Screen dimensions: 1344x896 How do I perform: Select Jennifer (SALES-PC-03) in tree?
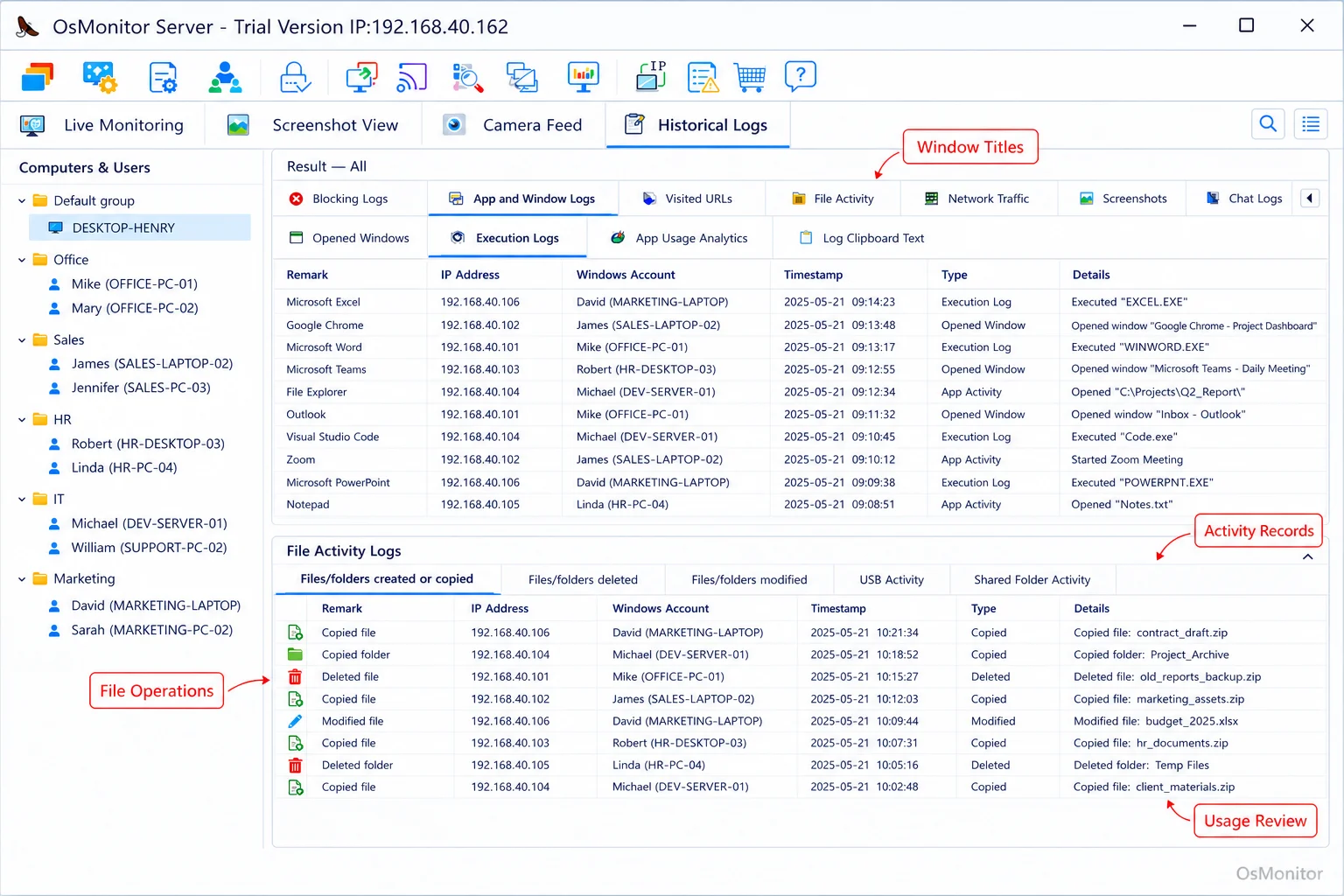[x=140, y=388]
